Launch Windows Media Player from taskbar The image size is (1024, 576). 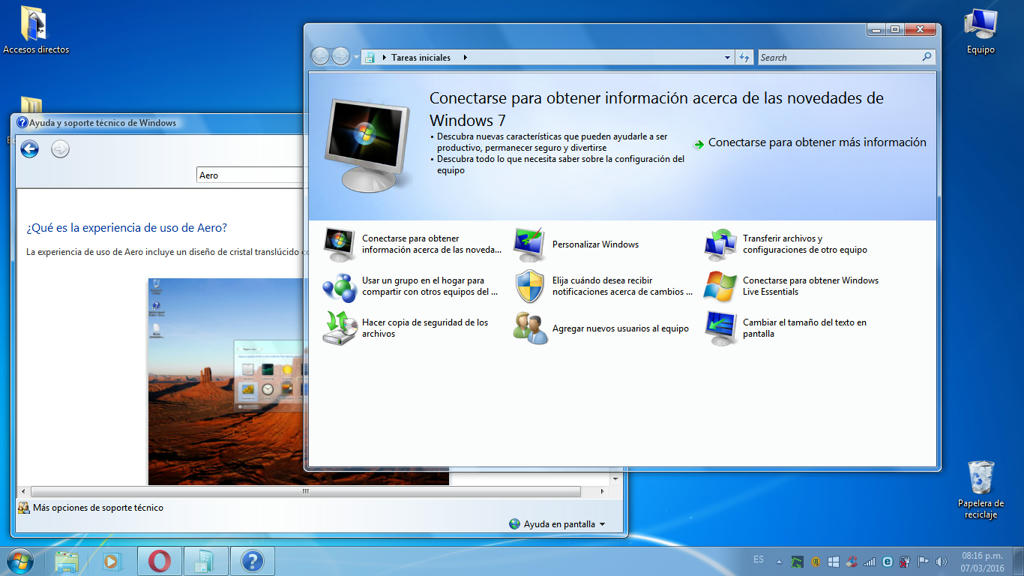click(x=111, y=561)
